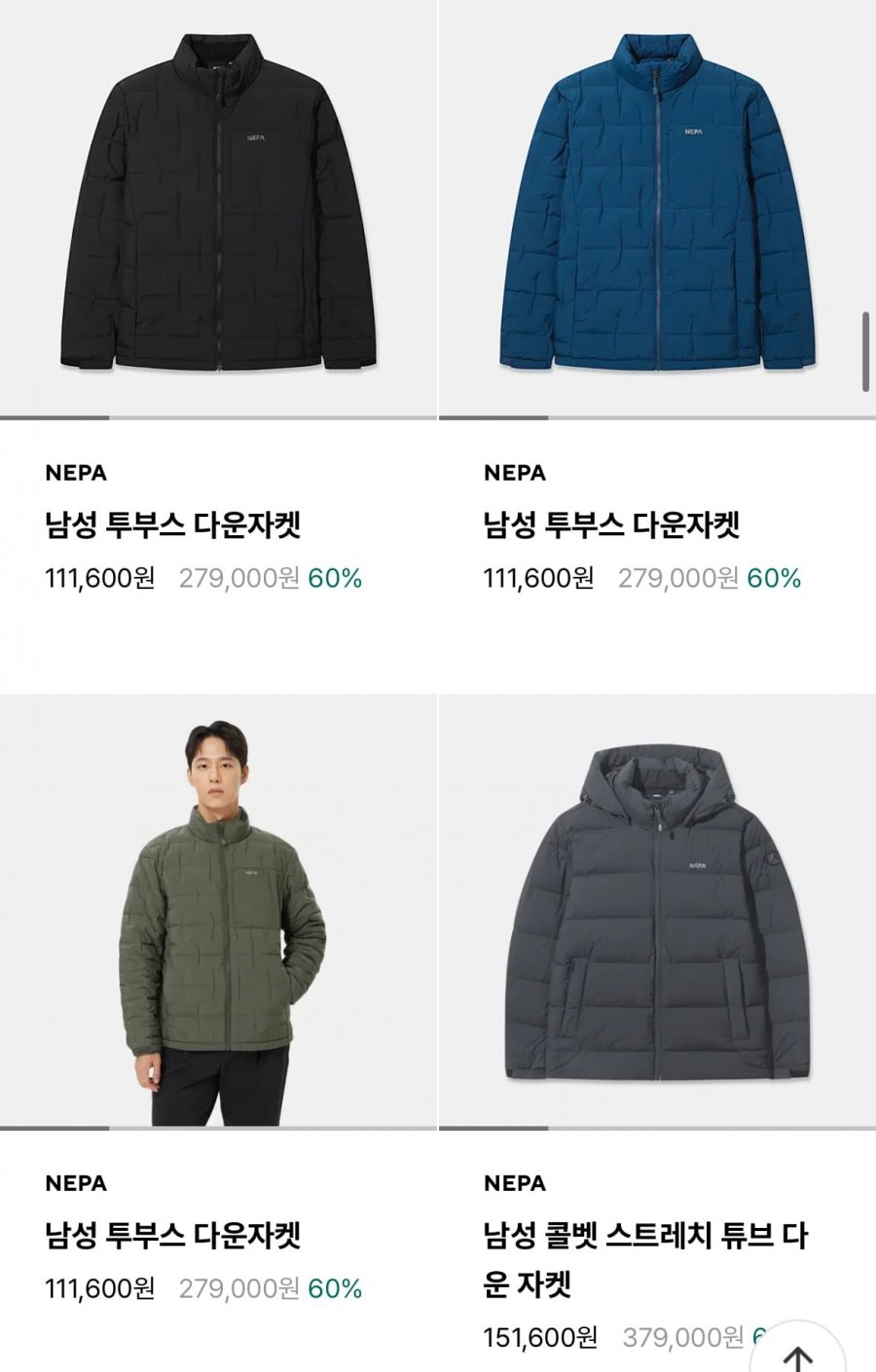The image size is (876, 1372).
Task: Open the olive green jacket model photo
Action: (218, 910)
